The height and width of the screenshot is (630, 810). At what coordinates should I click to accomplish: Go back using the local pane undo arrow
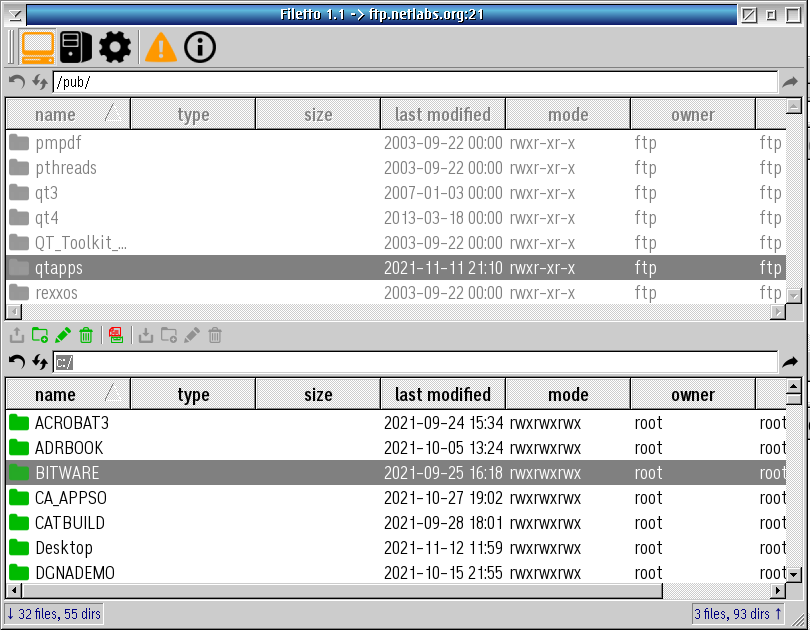tap(16, 362)
